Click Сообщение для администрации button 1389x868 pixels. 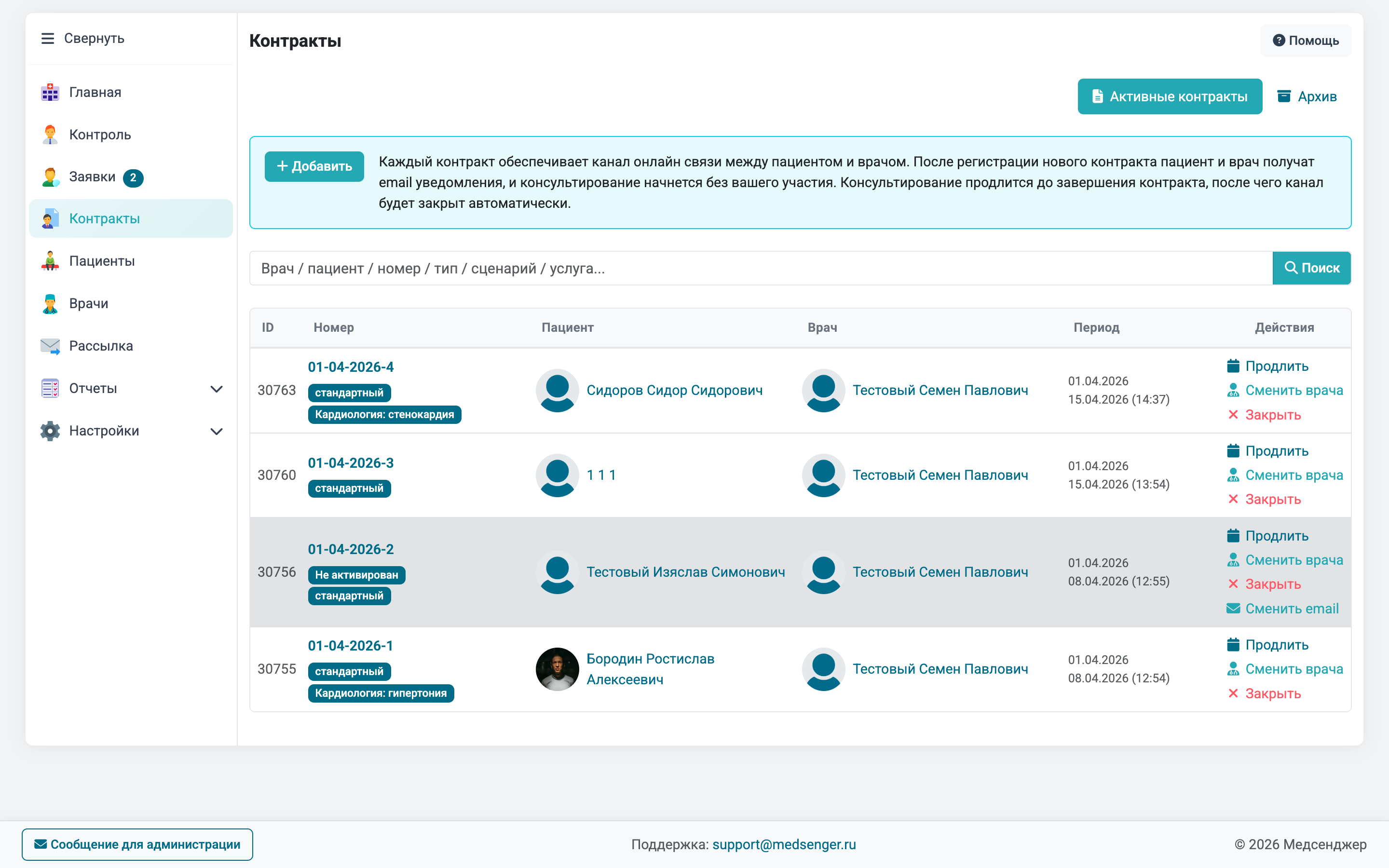[137, 844]
